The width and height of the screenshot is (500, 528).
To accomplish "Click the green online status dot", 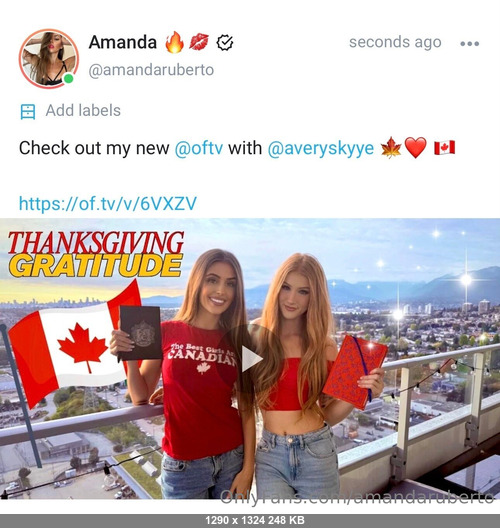I will (x=69, y=79).
